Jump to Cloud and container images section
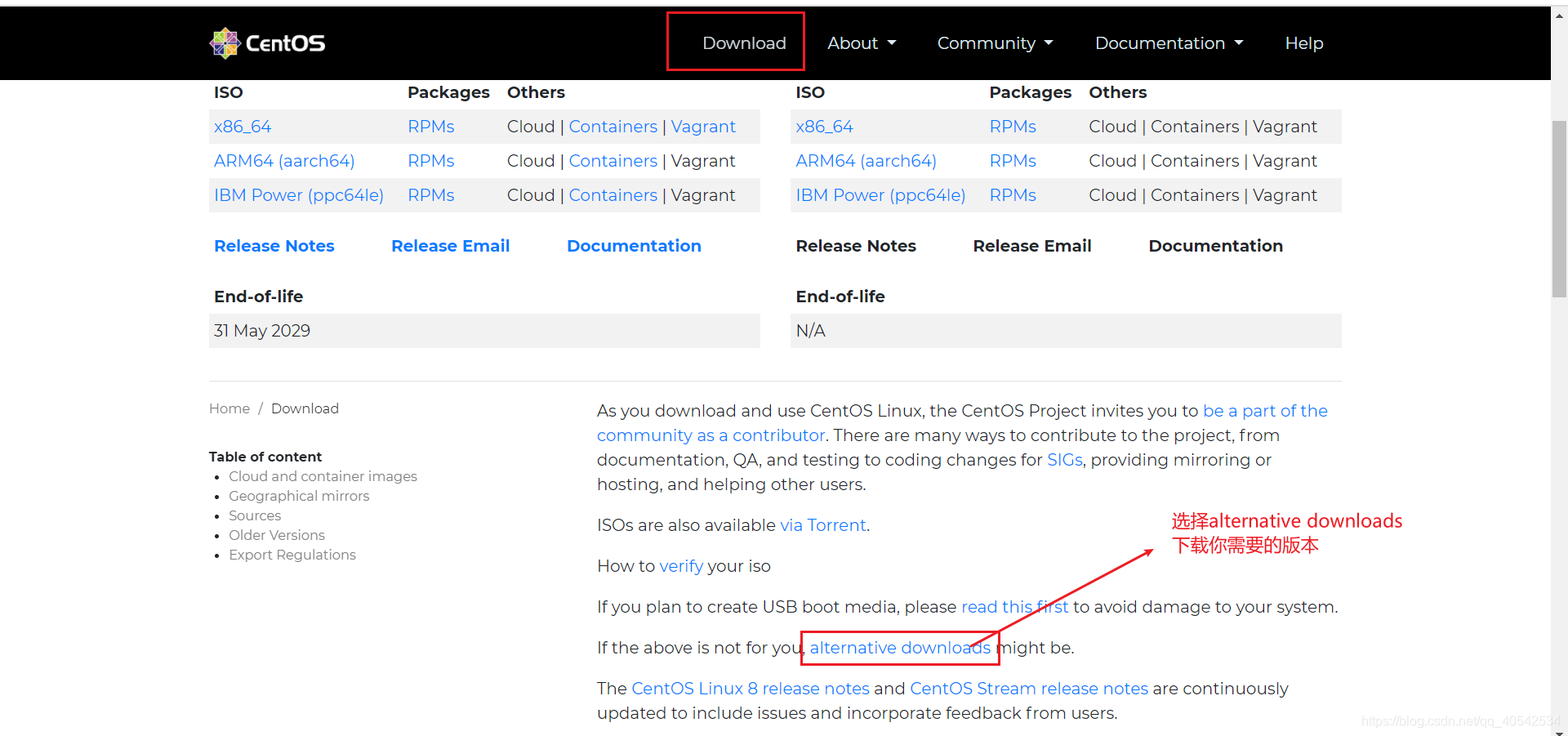This screenshot has height=736, width=1568. pyautogui.click(x=323, y=476)
